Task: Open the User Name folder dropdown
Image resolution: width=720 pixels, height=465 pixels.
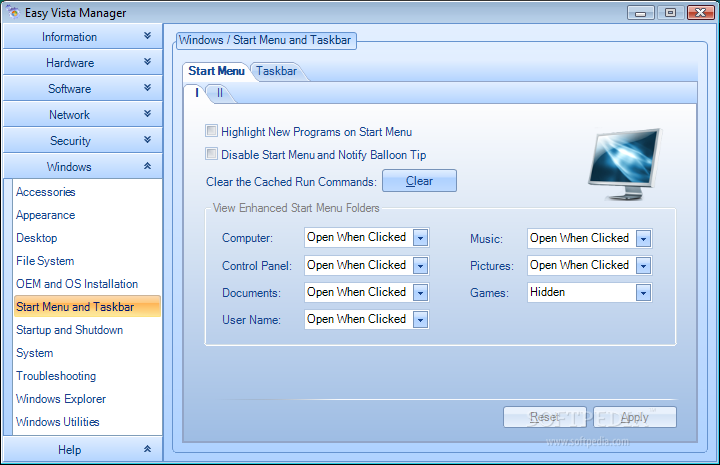Action: (x=421, y=319)
